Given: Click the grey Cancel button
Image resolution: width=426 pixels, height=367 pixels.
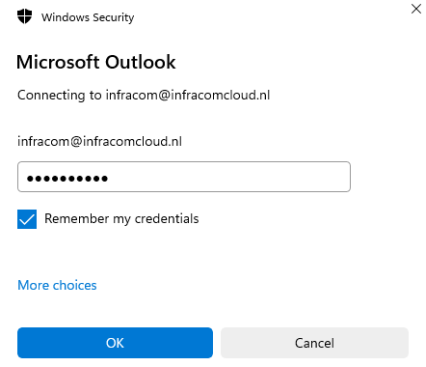Looking at the screenshot, I should point(314,343).
